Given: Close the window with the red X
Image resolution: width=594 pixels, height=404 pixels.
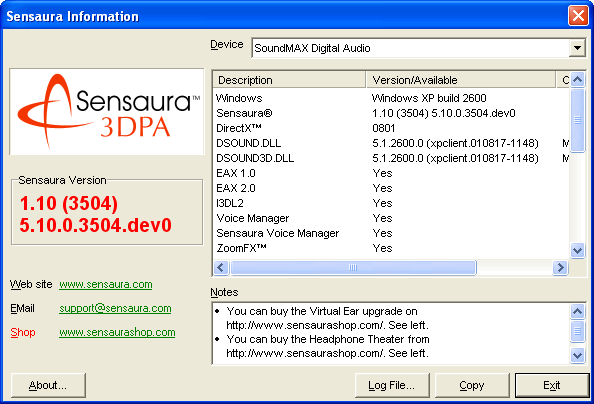Looking at the screenshot, I should pos(578,16).
